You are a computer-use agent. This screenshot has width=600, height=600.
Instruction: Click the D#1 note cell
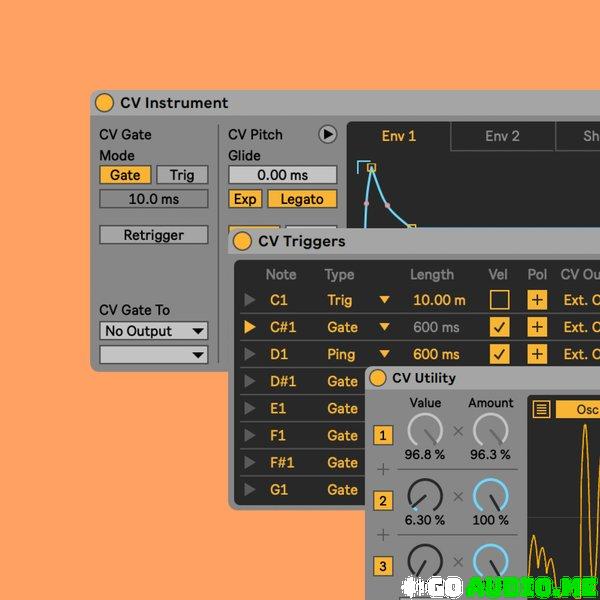pos(283,381)
